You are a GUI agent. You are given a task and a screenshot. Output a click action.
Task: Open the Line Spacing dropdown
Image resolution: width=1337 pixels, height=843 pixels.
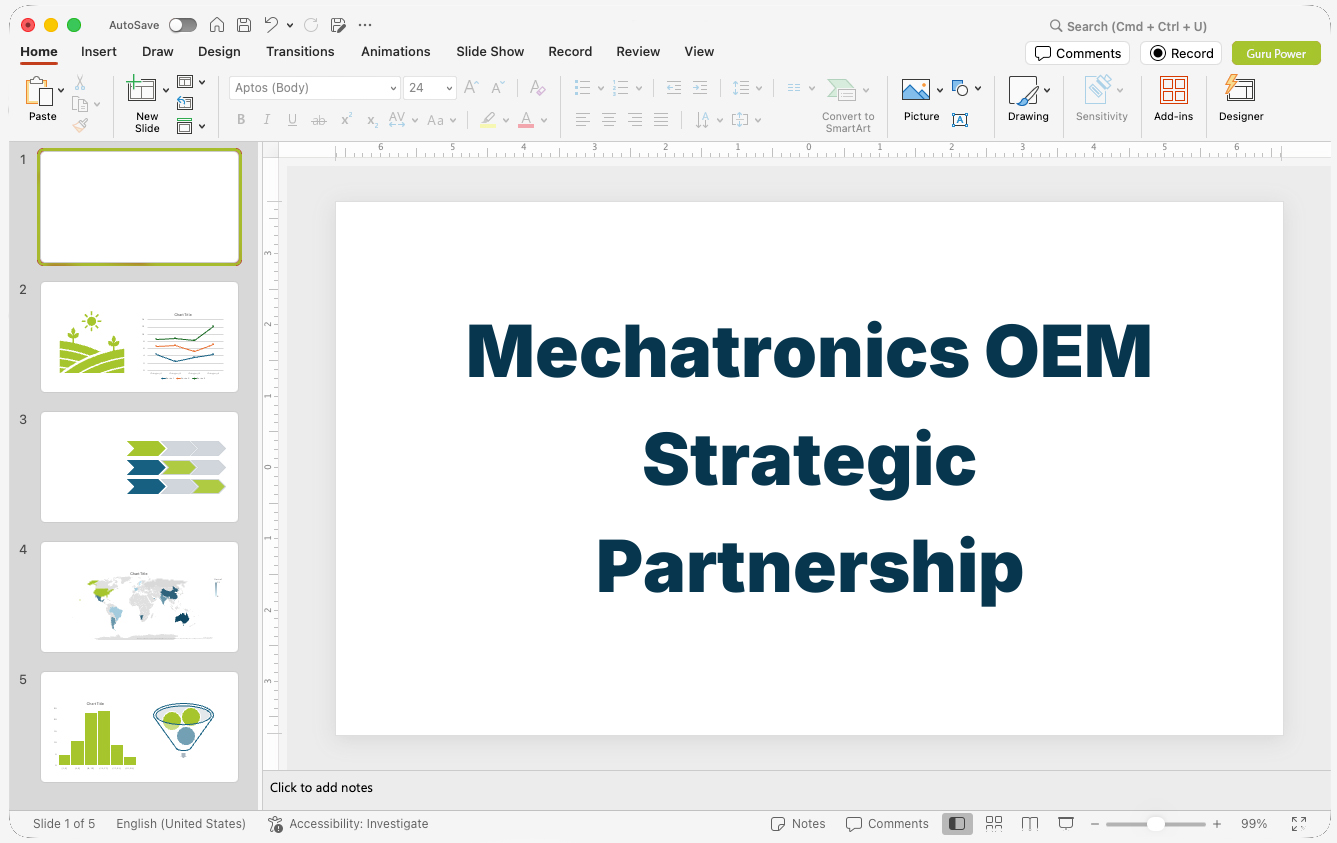(747, 88)
